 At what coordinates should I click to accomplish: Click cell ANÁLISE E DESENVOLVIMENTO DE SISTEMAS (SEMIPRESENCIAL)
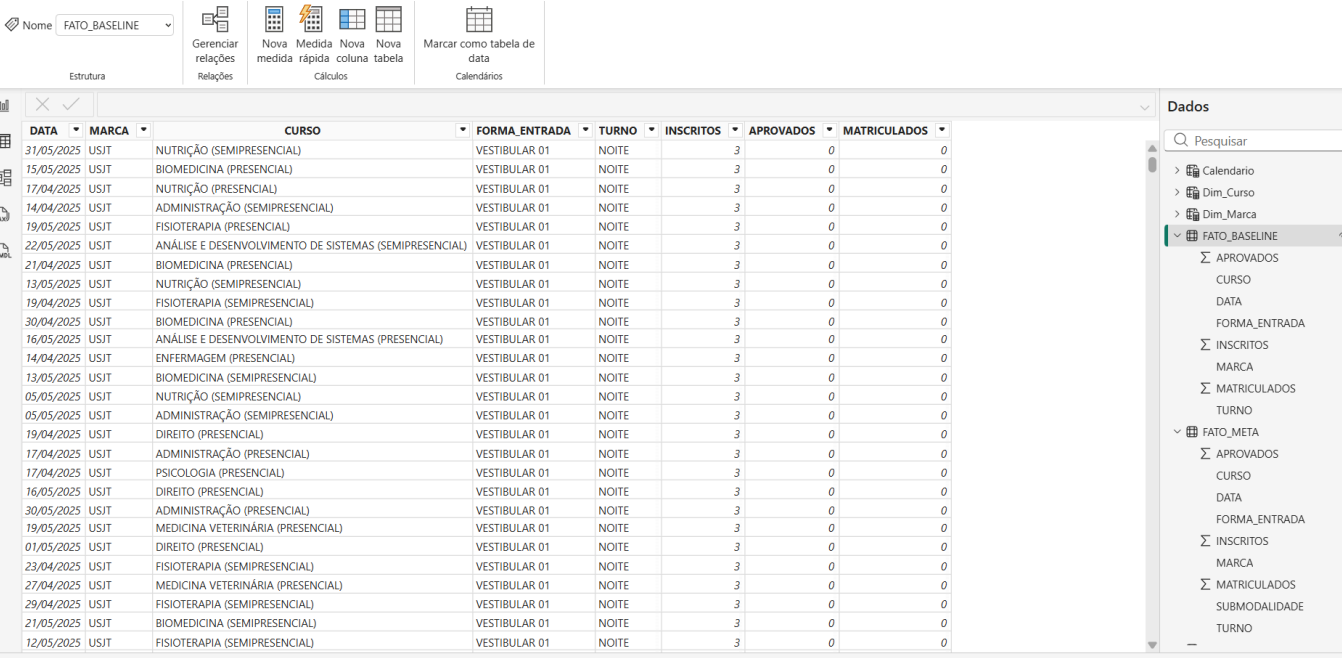(311, 245)
